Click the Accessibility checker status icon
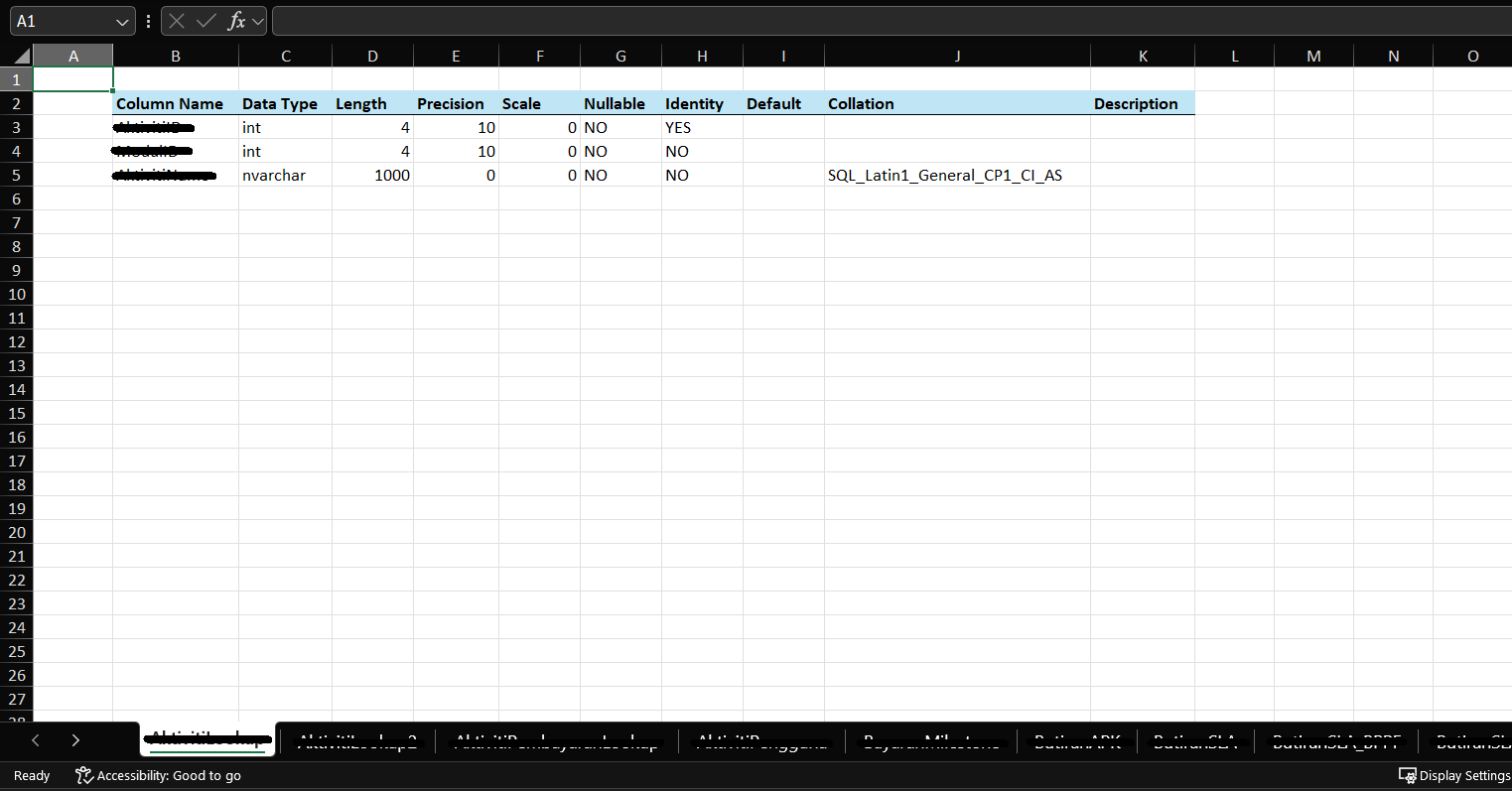Screen dimensions: 1512x791 [x=84, y=775]
